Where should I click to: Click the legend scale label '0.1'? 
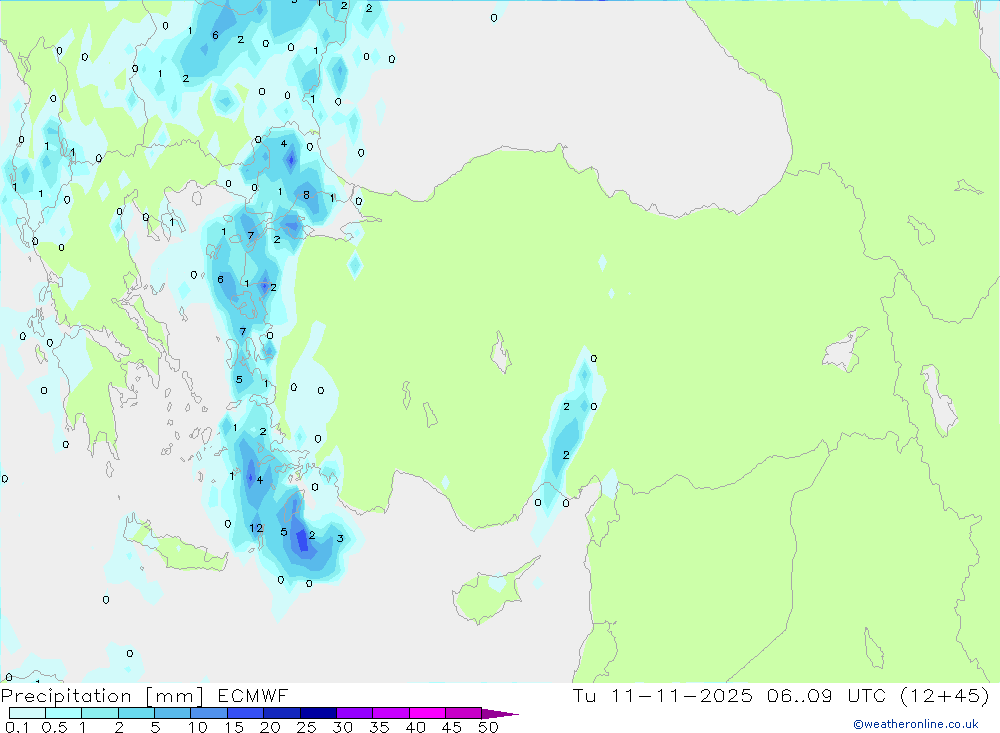[x=17, y=727]
